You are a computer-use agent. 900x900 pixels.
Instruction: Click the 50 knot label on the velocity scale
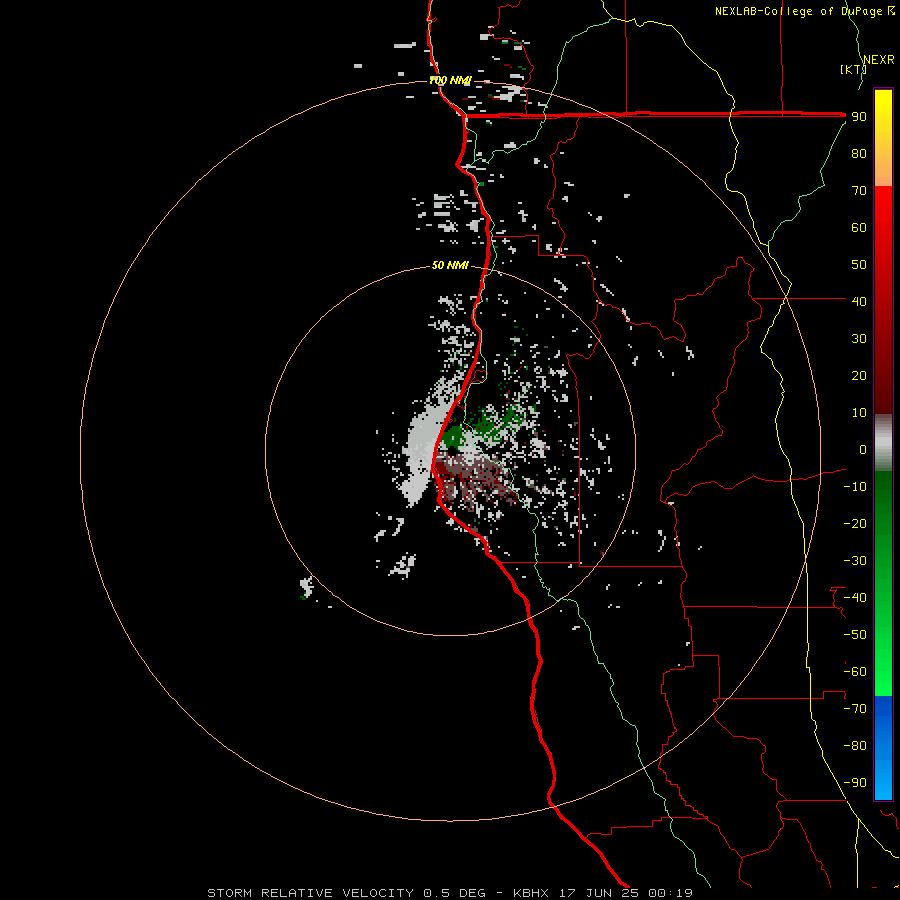[859, 265]
